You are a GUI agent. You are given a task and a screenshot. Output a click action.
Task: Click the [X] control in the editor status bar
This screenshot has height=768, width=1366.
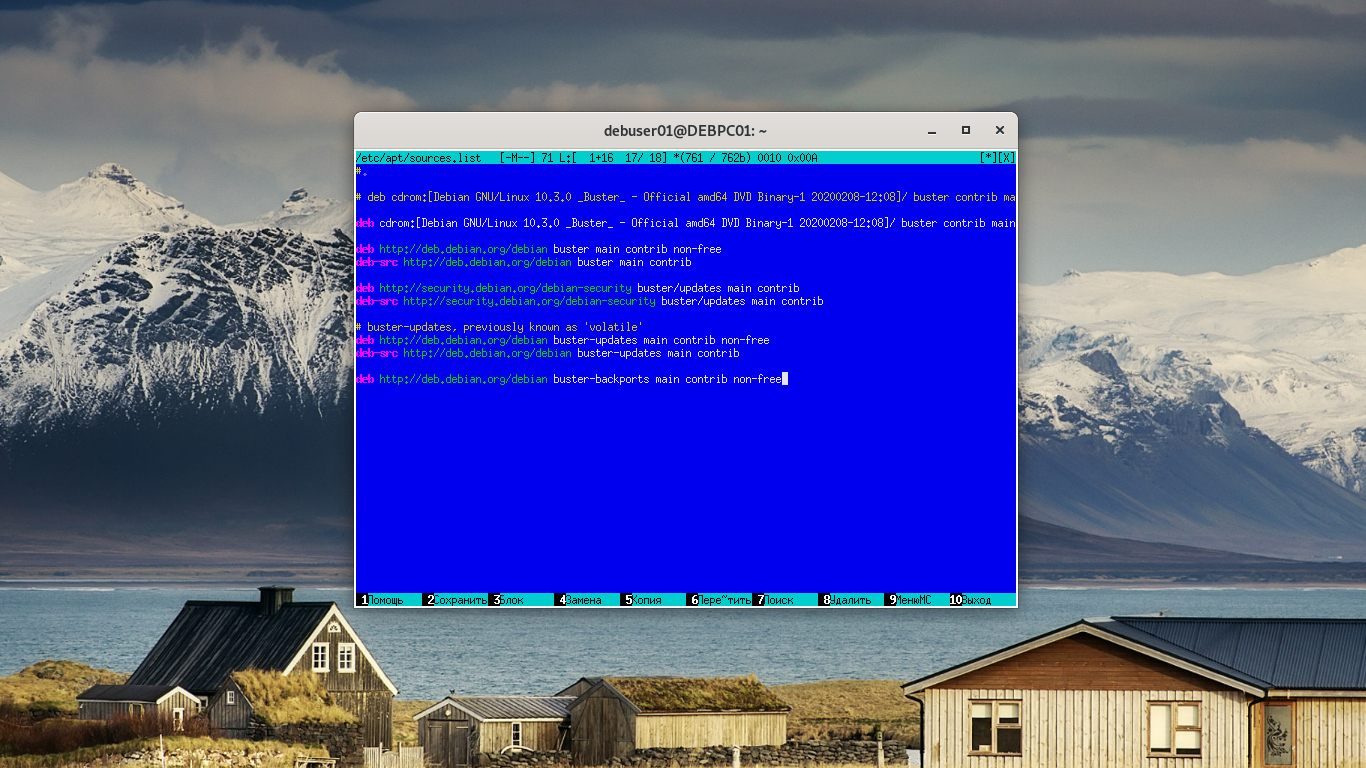coord(1005,157)
